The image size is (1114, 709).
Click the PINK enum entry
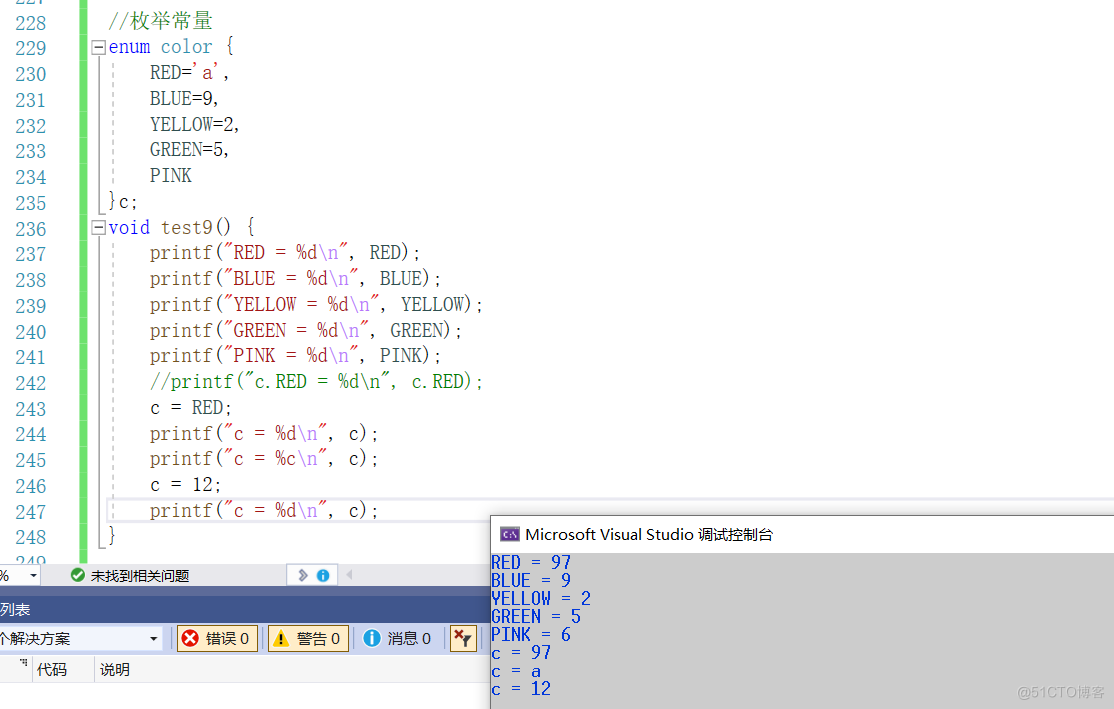pyautogui.click(x=171, y=175)
